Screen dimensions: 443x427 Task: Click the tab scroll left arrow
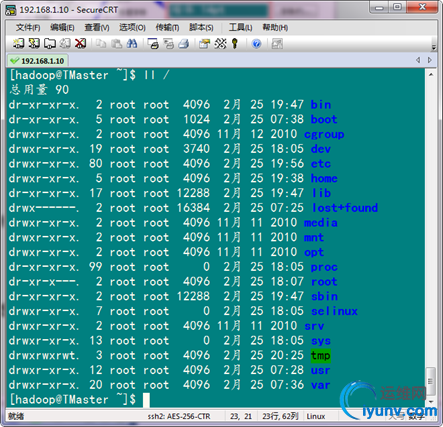coord(418,60)
